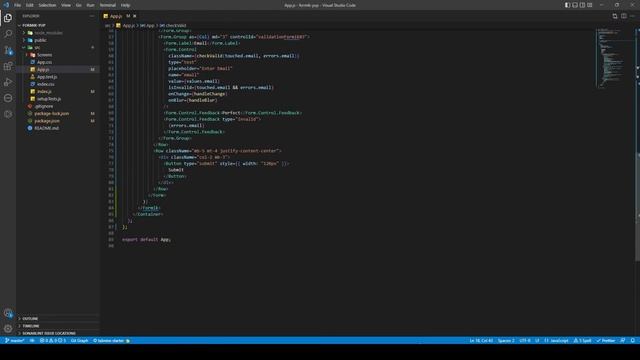640x360 pixels.
Task: Open the Terminal menu
Action: click(108, 5)
